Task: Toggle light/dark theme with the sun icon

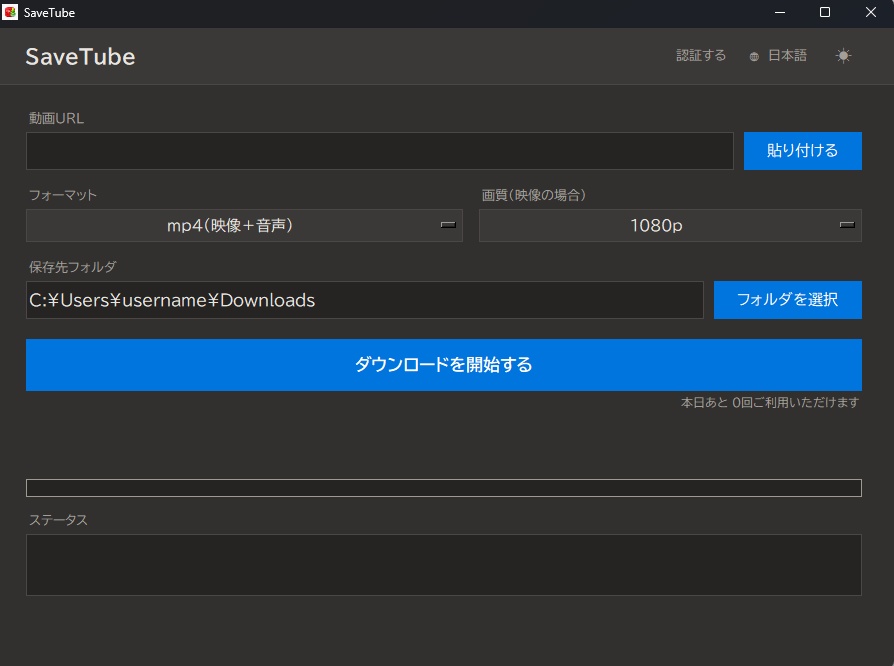Action: tap(843, 55)
